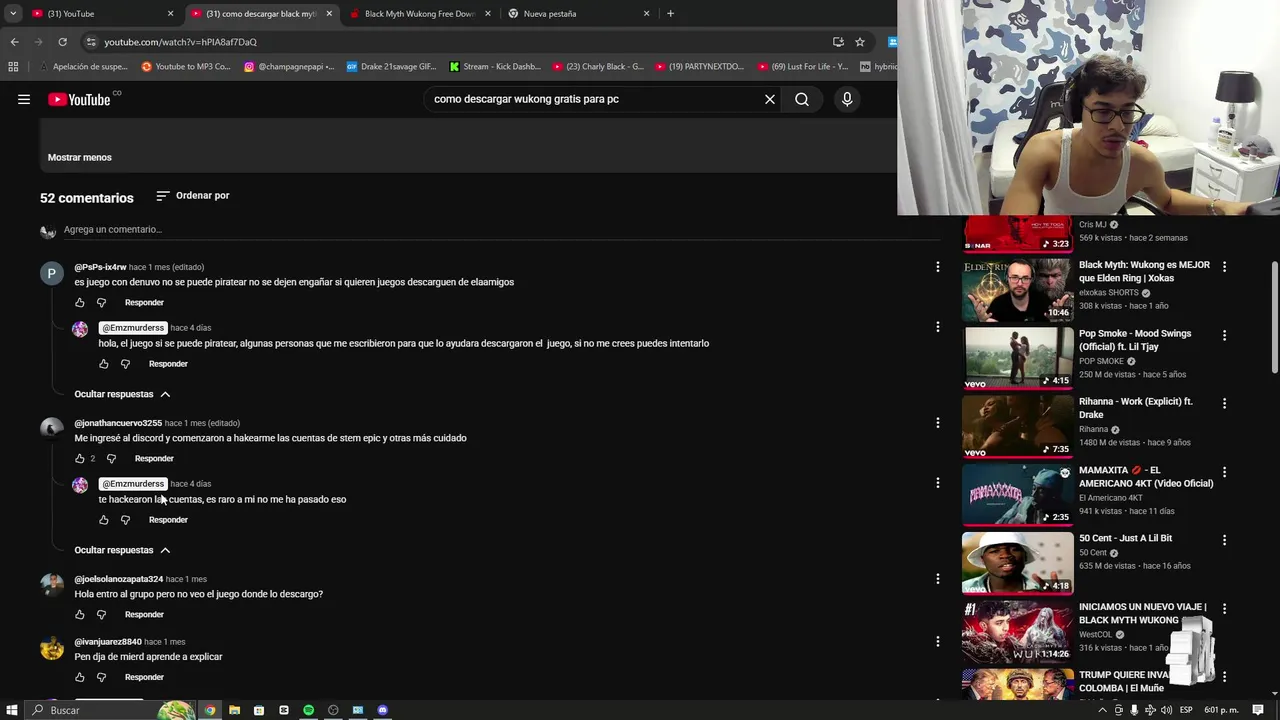The height and width of the screenshot is (720, 1280).
Task: Open Windows Start menu
Action: 10,710
